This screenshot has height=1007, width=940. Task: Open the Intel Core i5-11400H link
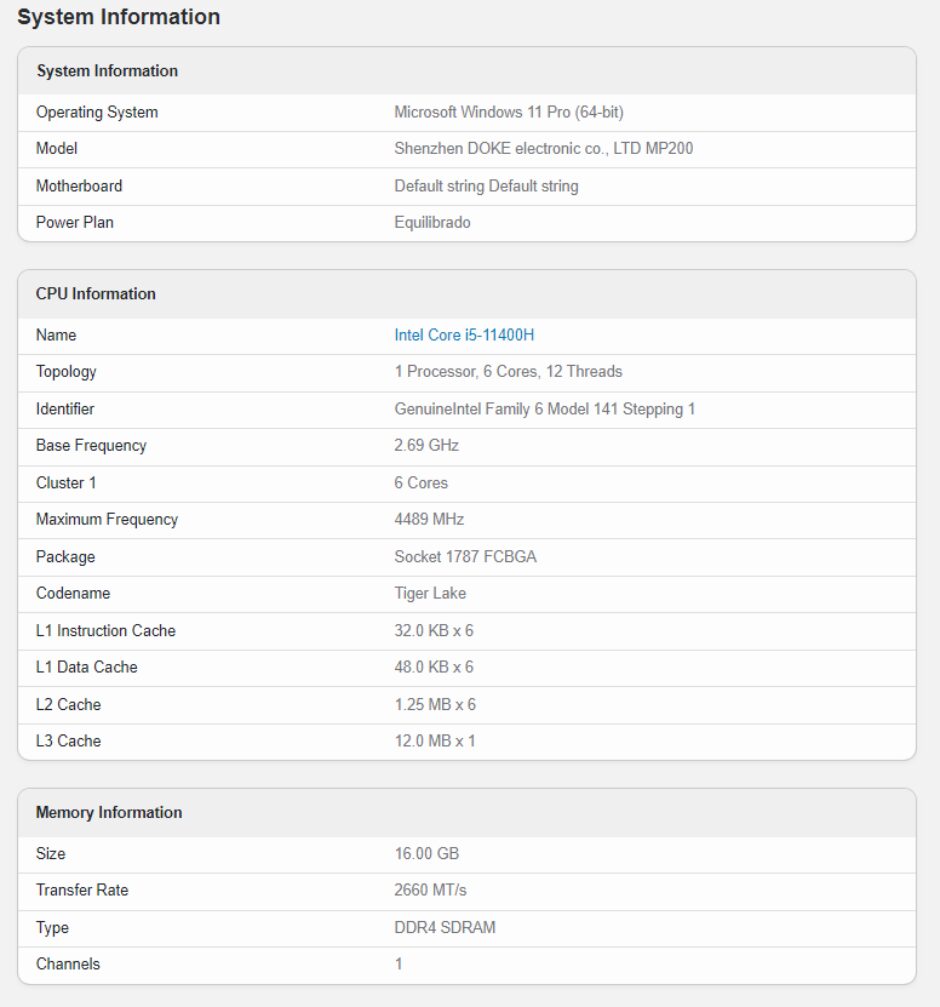click(464, 335)
